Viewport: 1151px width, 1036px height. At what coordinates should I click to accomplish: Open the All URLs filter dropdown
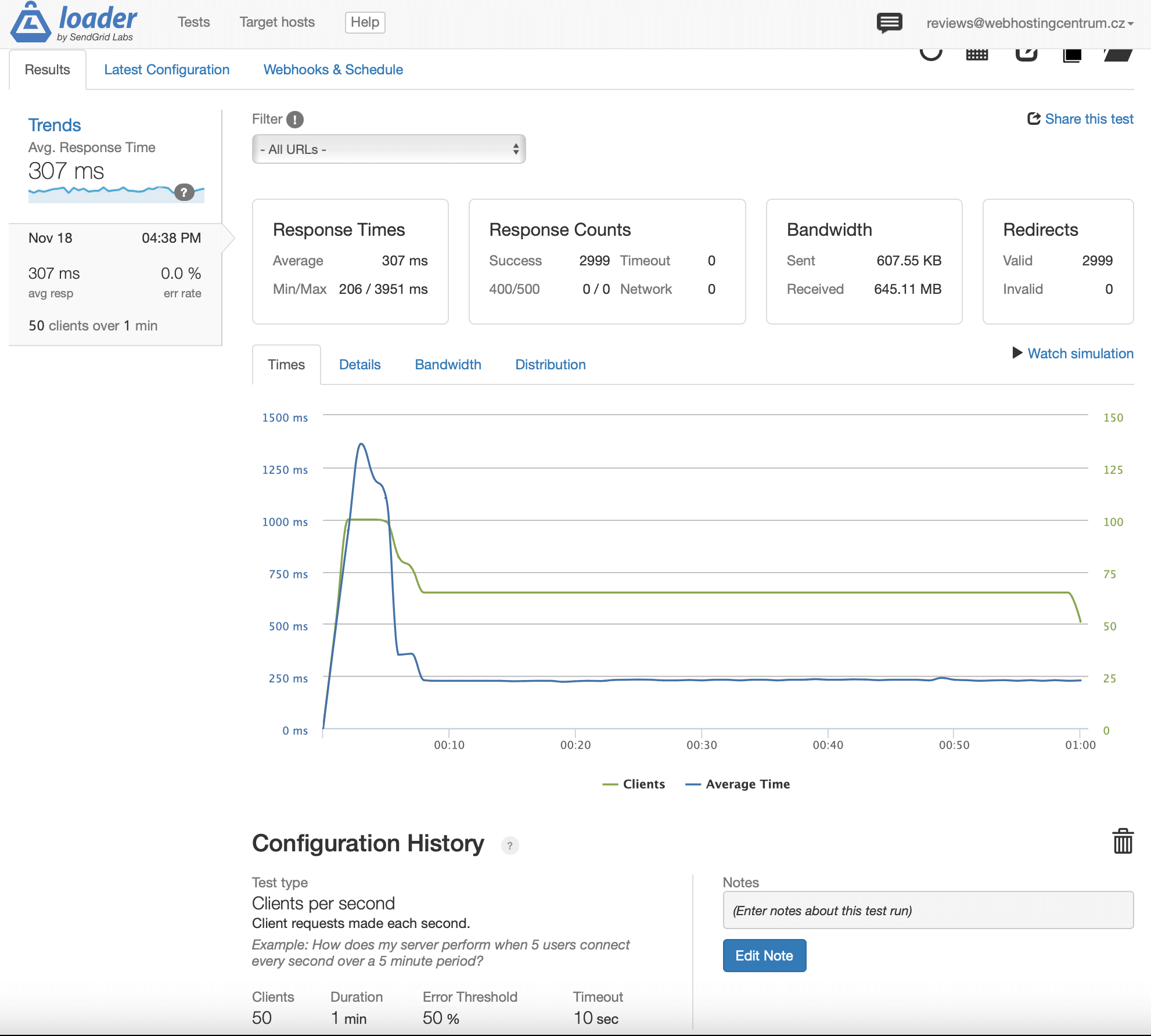coord(389,149)
